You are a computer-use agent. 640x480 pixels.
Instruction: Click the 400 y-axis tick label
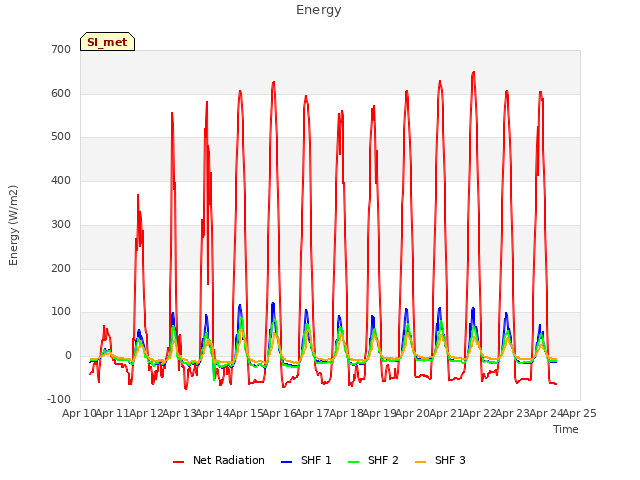coord(61,180)
